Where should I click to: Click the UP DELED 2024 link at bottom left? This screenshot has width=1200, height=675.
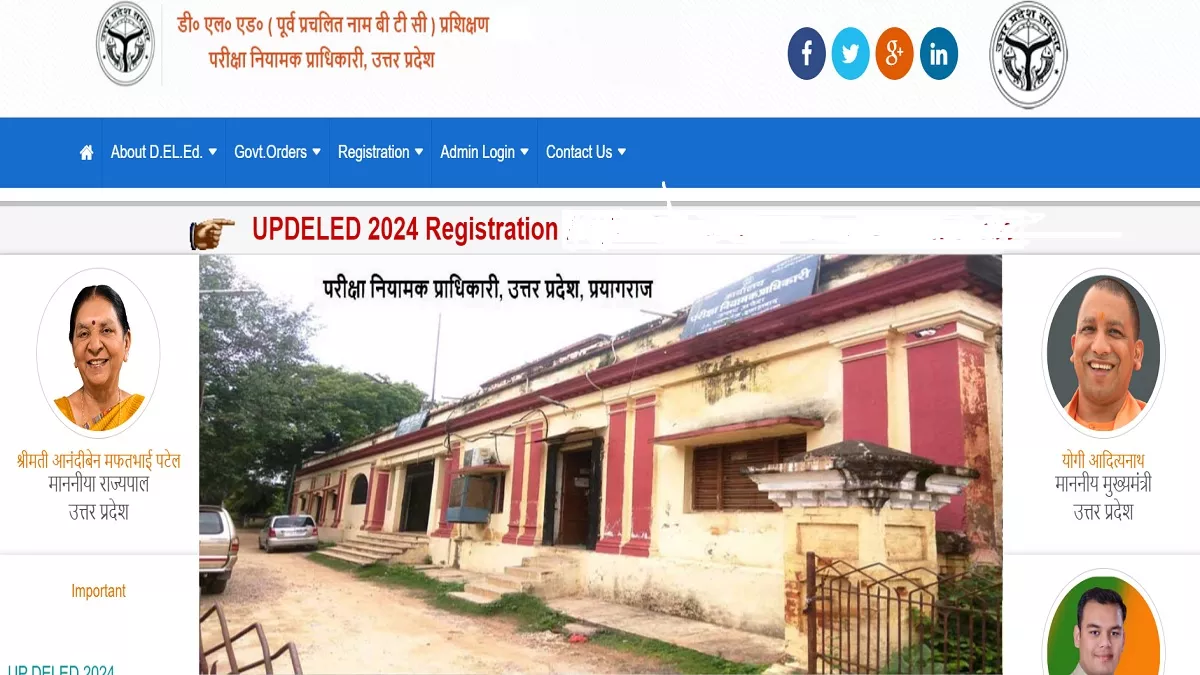61,669
